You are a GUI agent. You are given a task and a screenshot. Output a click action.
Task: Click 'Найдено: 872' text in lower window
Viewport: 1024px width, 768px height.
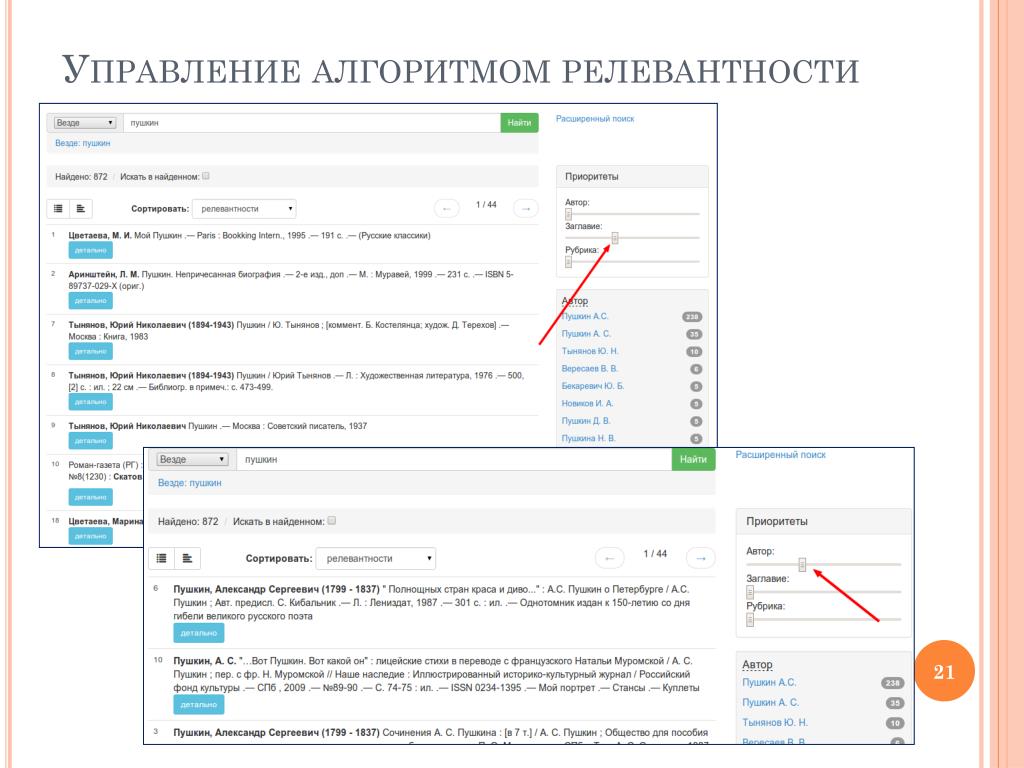coord(188,522)
